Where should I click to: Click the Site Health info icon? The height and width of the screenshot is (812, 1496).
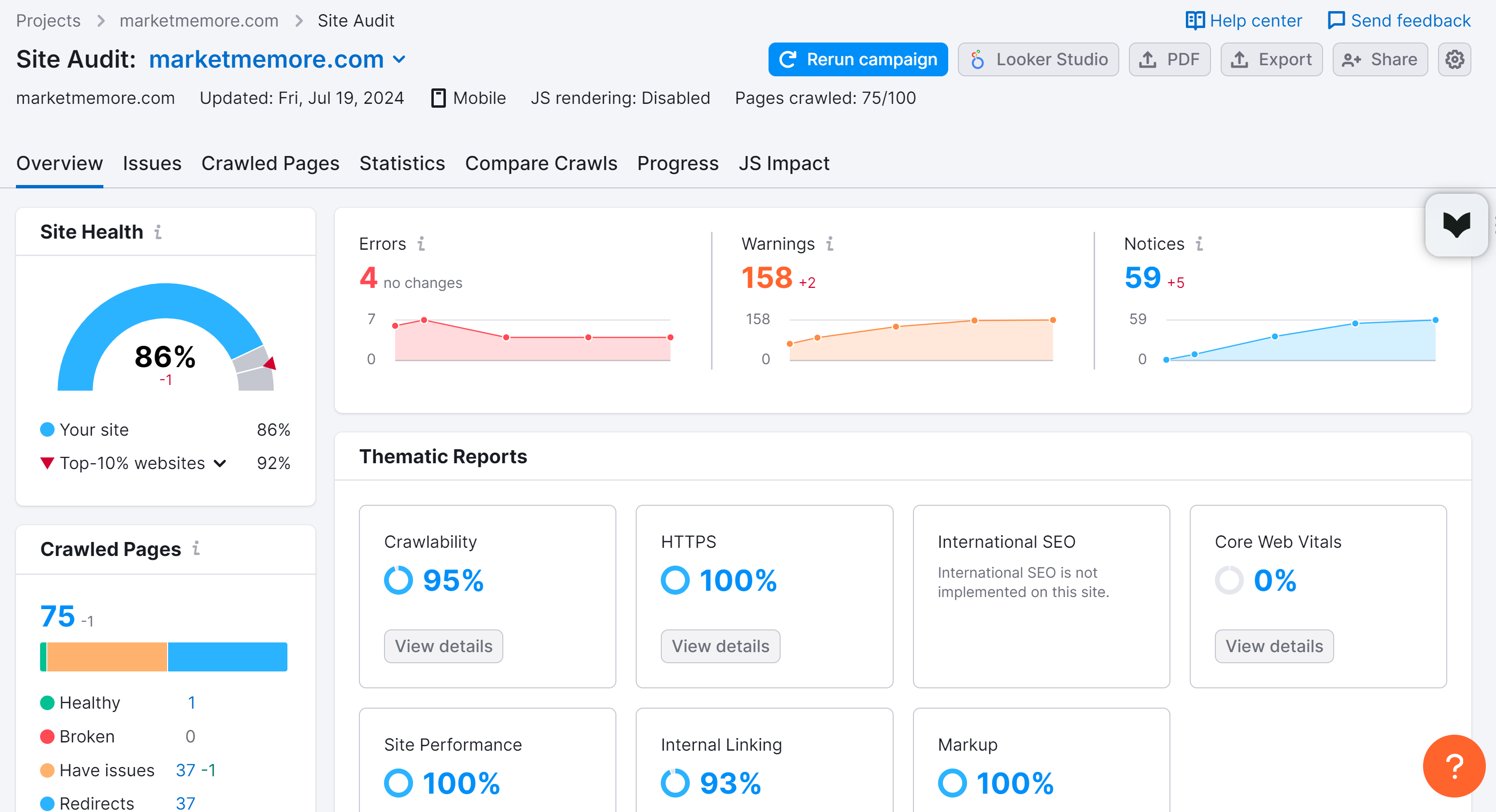(158, 232)
